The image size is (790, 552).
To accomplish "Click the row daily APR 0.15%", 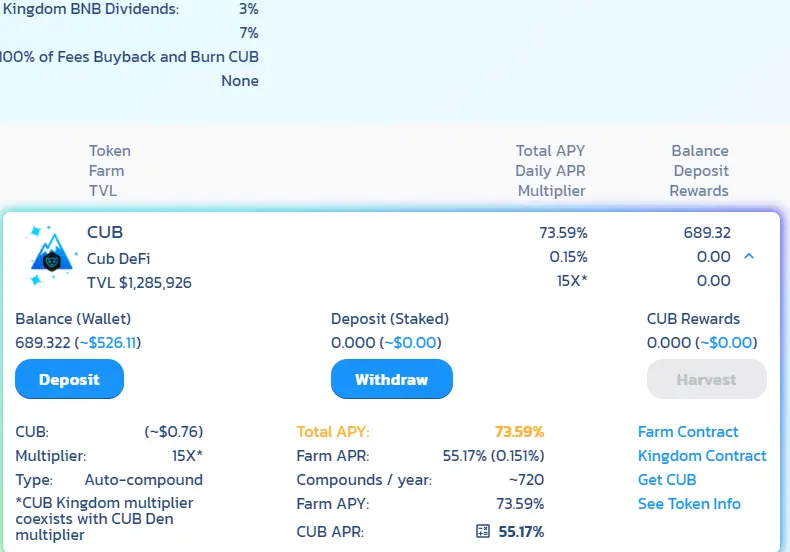I will click(x=568, y=256).
